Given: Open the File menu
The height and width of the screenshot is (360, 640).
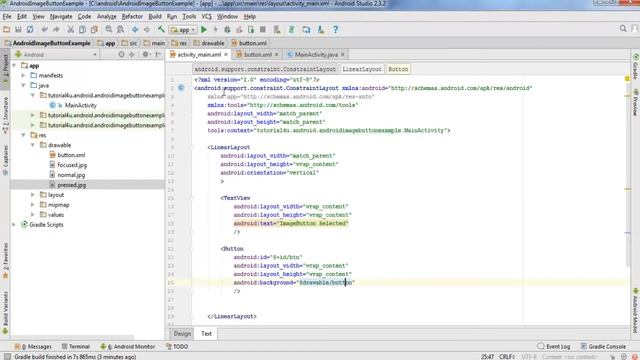Looking at the screenshot, I should pyautogui.click(x=7, y=17).
